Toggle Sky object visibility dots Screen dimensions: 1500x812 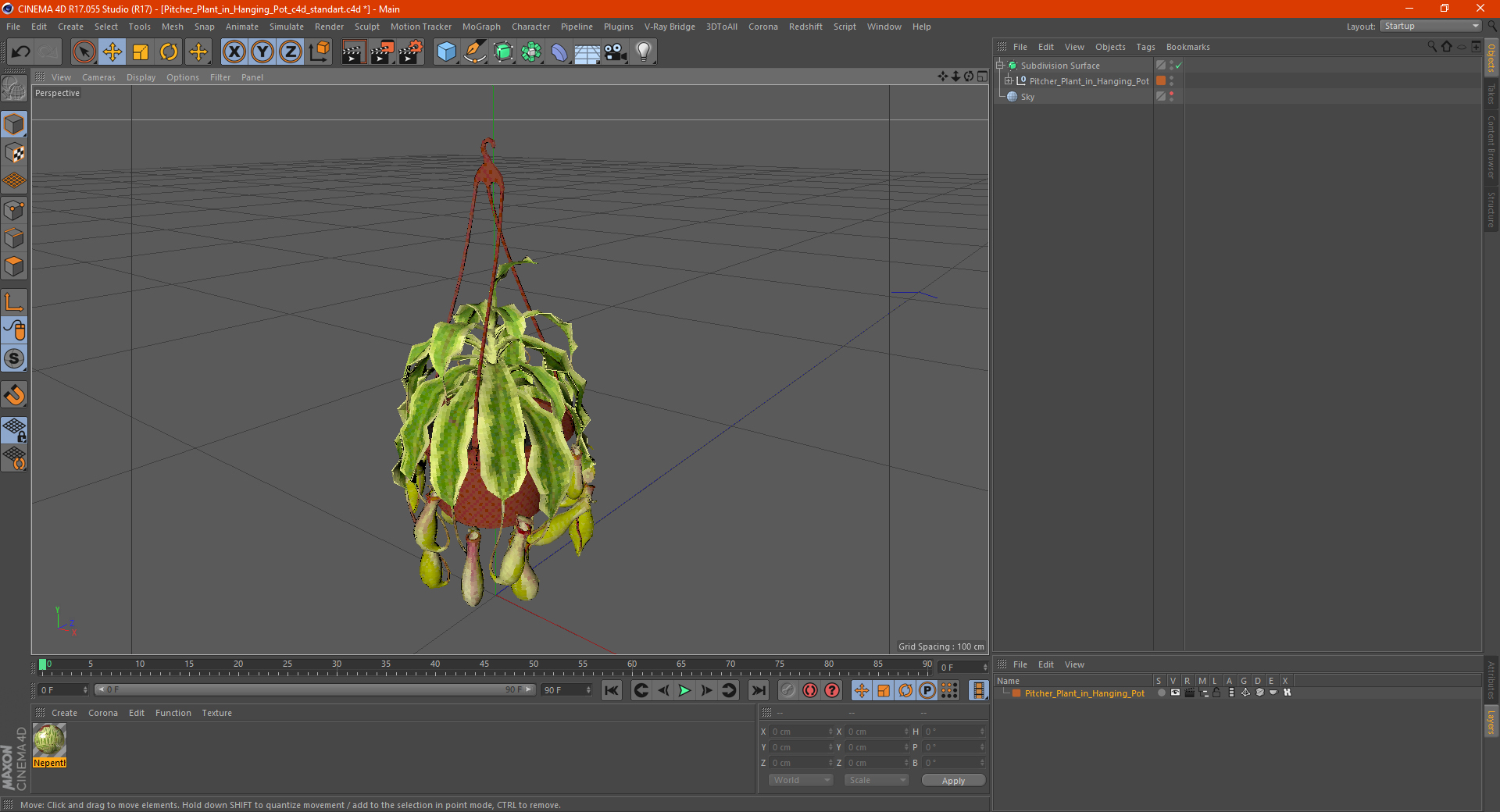(x=1171, y=97)
